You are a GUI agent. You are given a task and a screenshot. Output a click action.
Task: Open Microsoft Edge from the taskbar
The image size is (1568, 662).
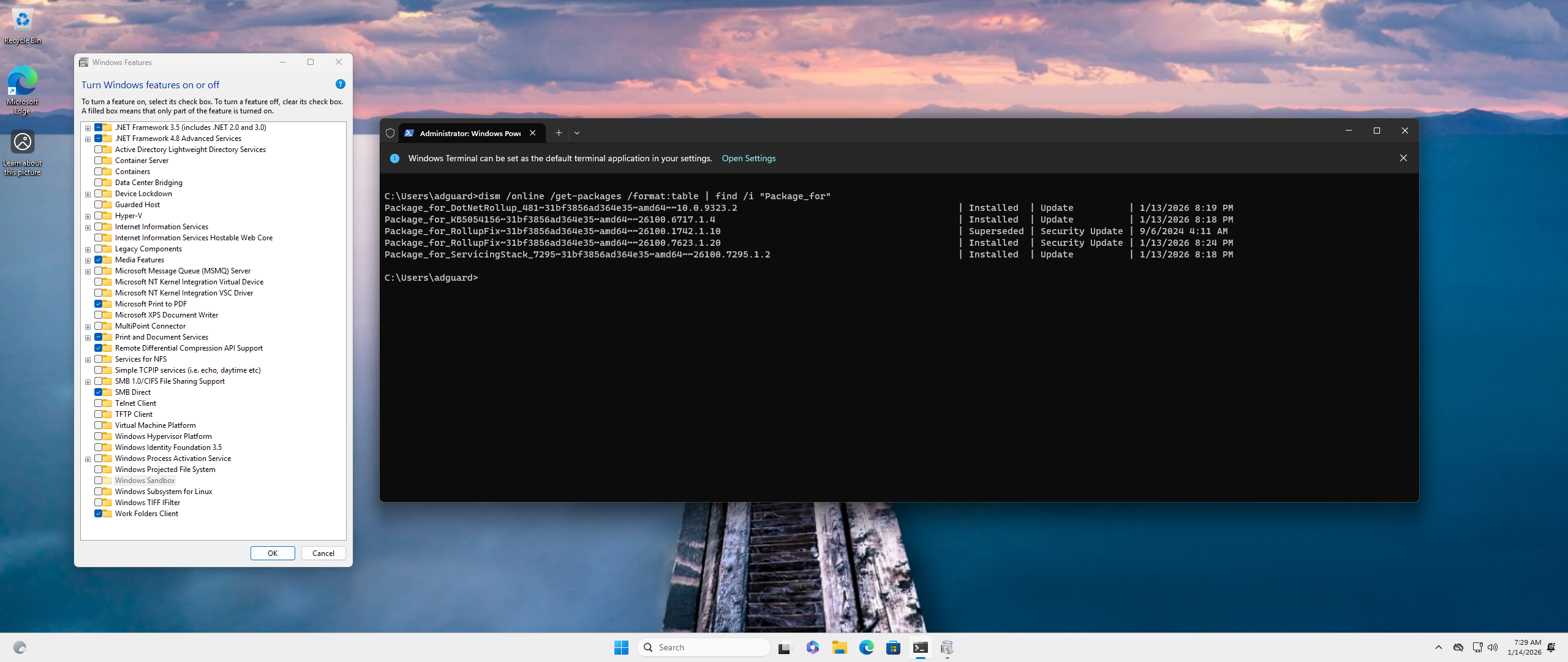(866, 647)
